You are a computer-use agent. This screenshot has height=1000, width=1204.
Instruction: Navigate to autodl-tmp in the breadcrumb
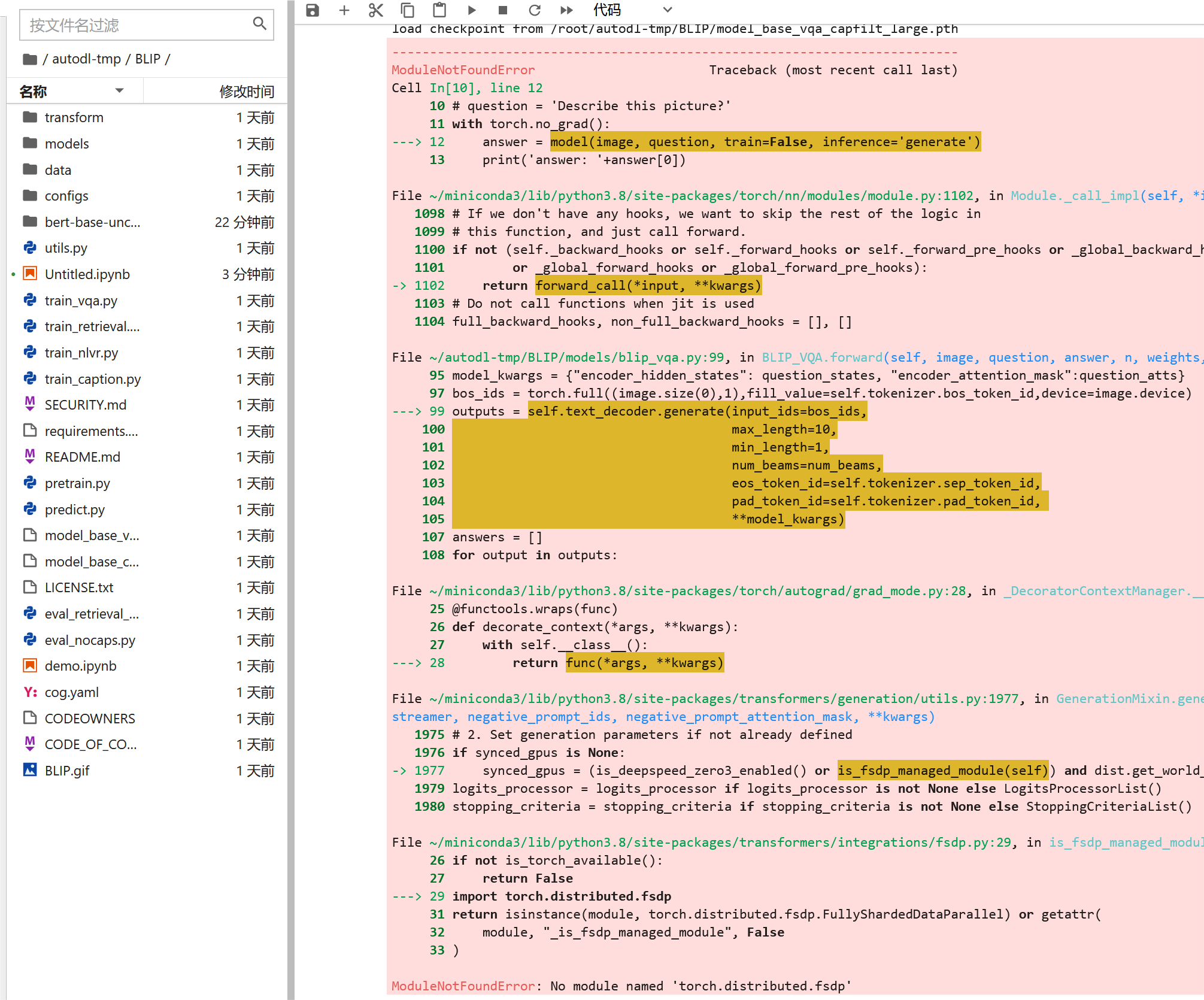click(x=86, y=59)
